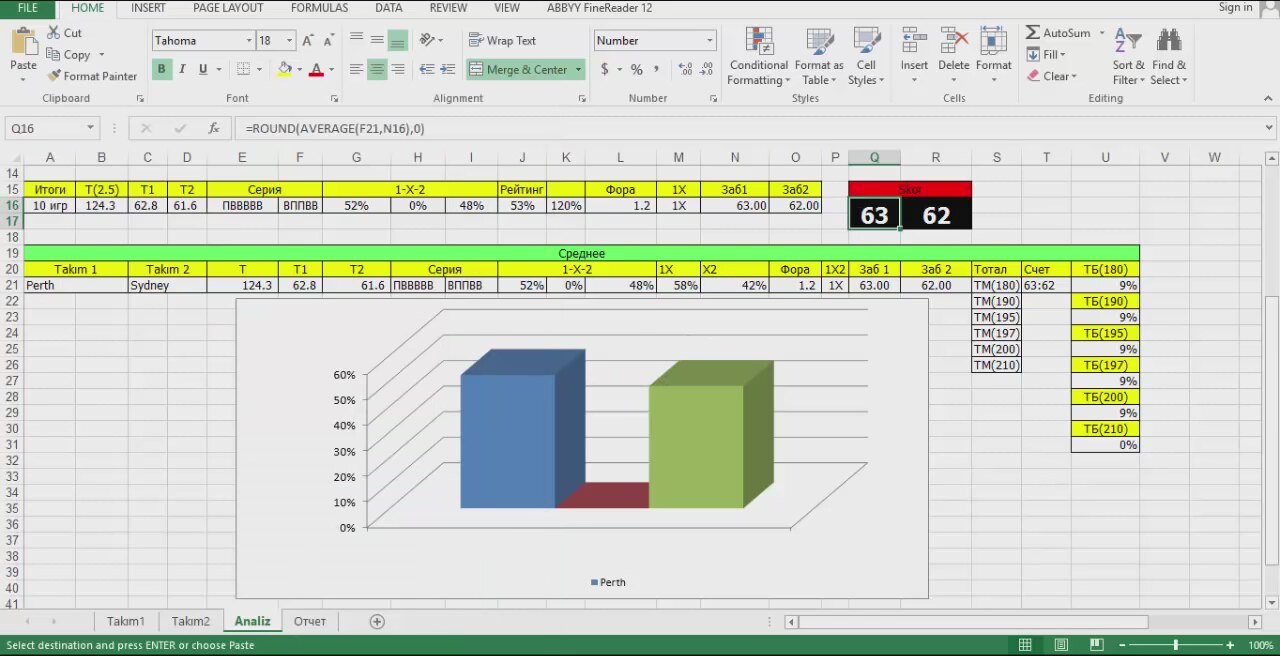
Task: Open the ABBYY FineReader 12 tab
Action: coord(599,8)
